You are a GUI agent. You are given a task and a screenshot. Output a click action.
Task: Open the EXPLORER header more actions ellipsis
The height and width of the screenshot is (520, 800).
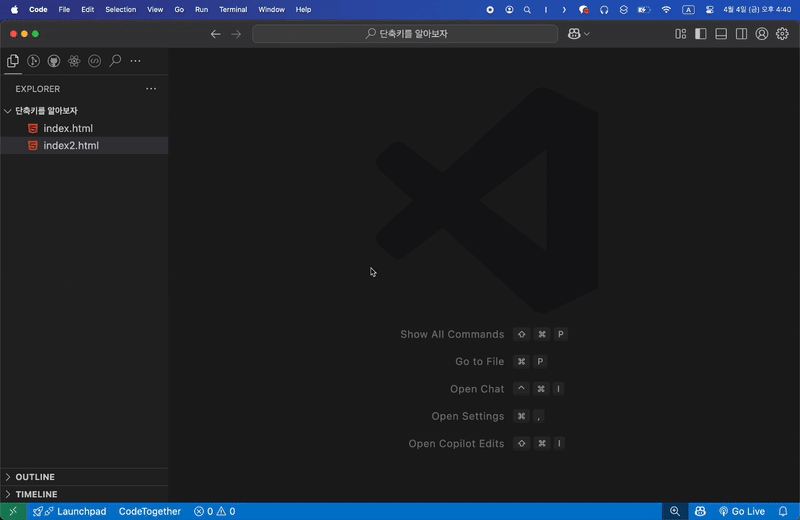[151, 89]
